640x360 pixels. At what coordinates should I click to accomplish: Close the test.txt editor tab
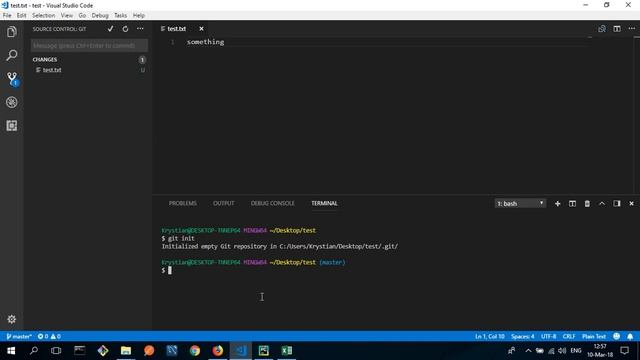[201, 29]
